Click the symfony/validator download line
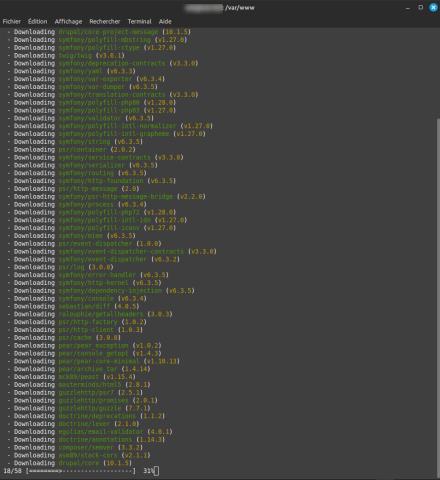Viewport: 440px width, 480px height. [x=80, y=118]
